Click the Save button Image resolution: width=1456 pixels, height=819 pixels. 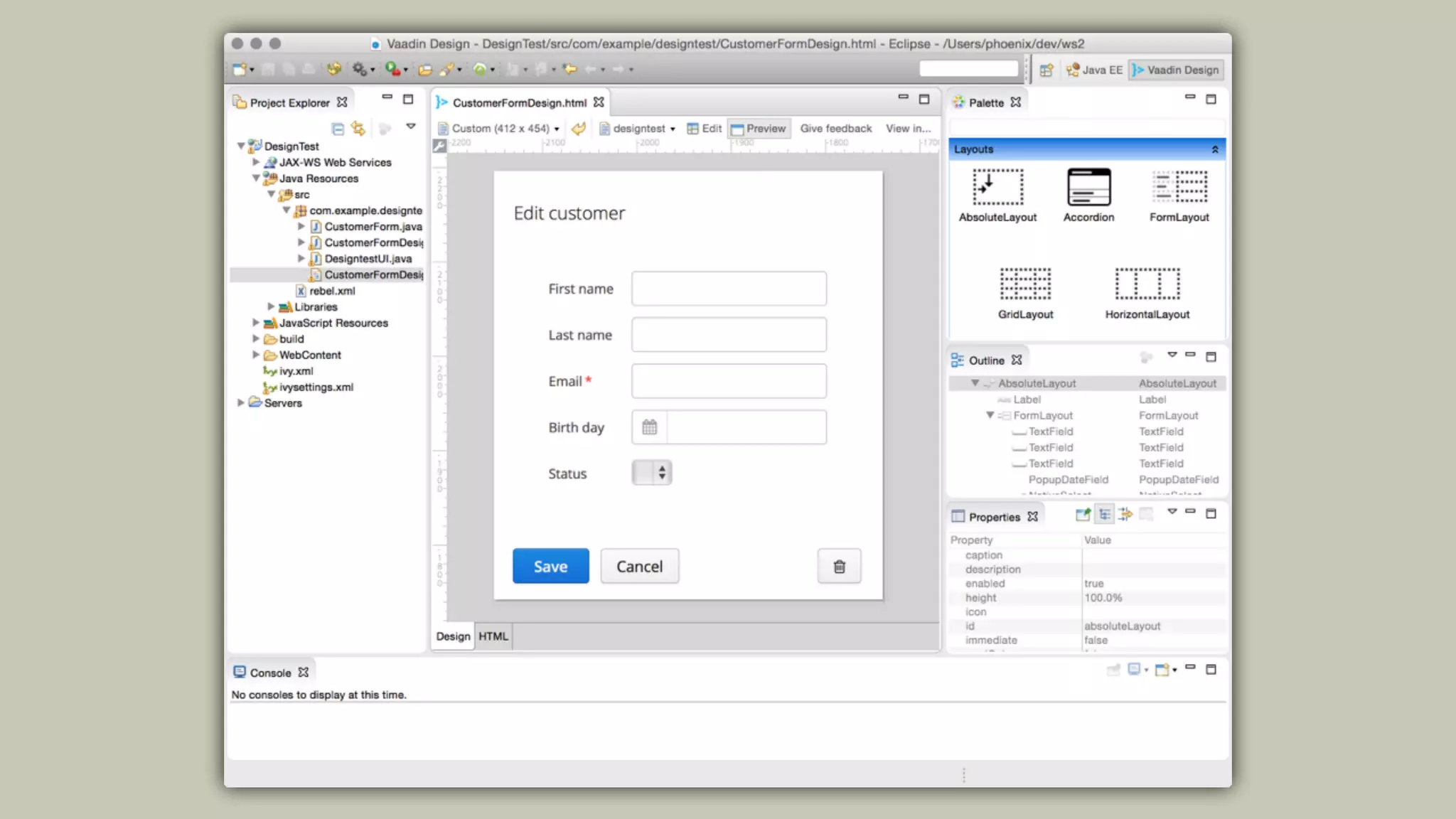click(550, 566)
